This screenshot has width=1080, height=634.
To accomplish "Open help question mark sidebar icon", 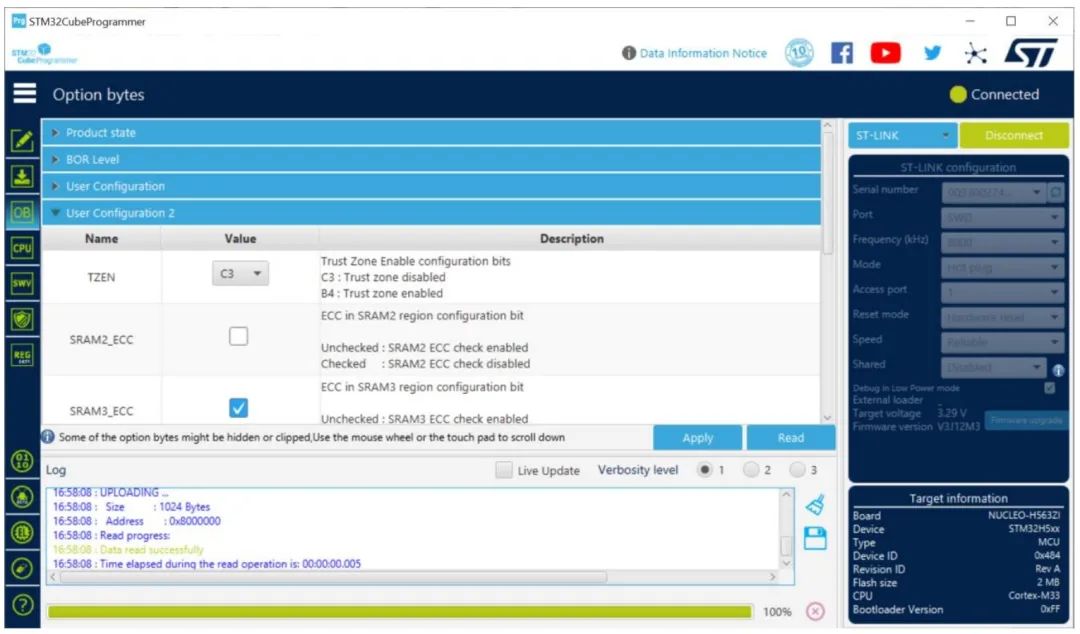I will pos(23,605).
